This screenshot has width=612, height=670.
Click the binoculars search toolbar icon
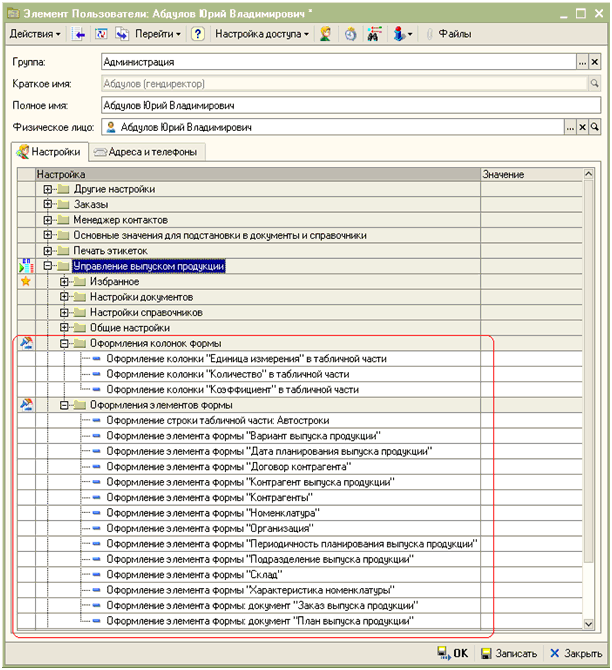[374, 34]
